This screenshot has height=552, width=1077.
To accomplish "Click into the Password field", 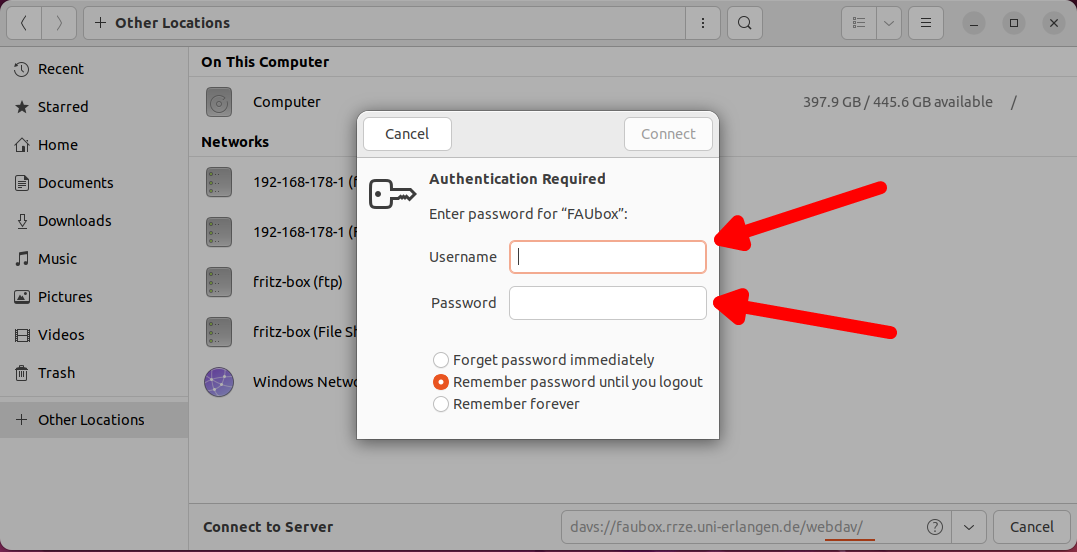I will 608,303.
